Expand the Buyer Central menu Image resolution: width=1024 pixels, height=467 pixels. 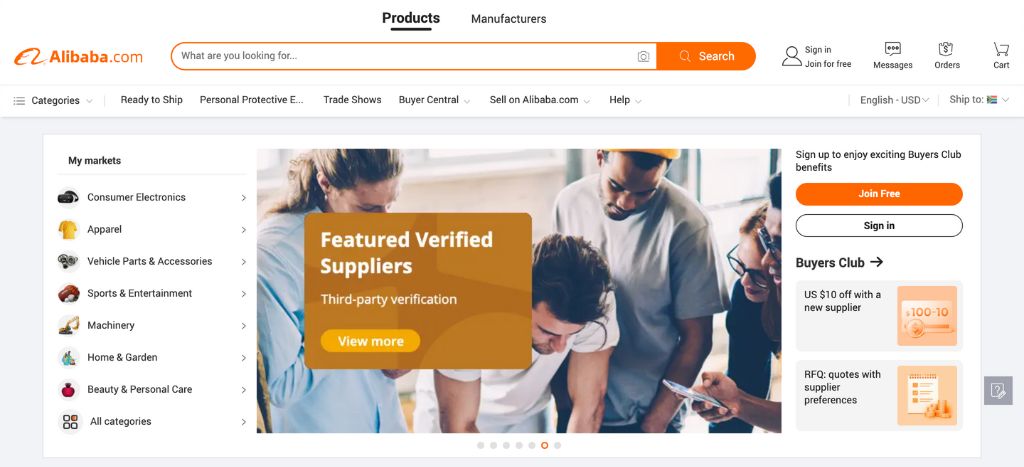434,100
